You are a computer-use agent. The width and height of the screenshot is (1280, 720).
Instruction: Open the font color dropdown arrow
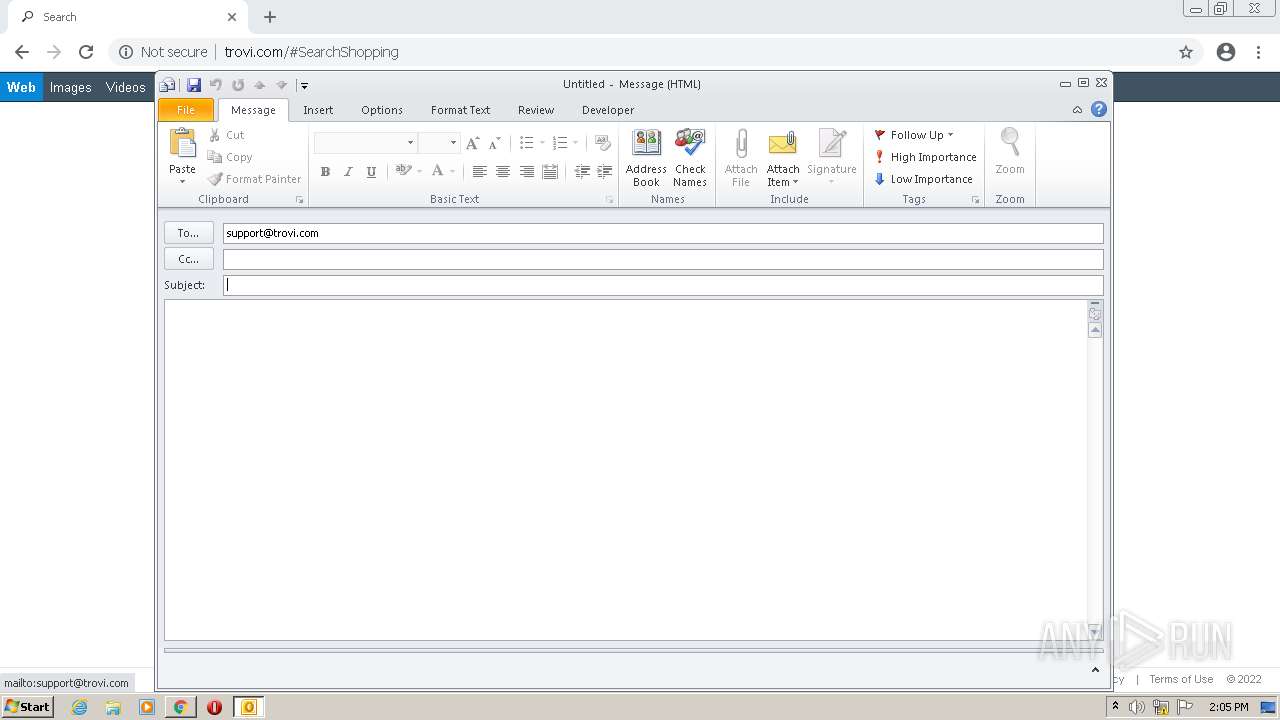pos(452,172)
